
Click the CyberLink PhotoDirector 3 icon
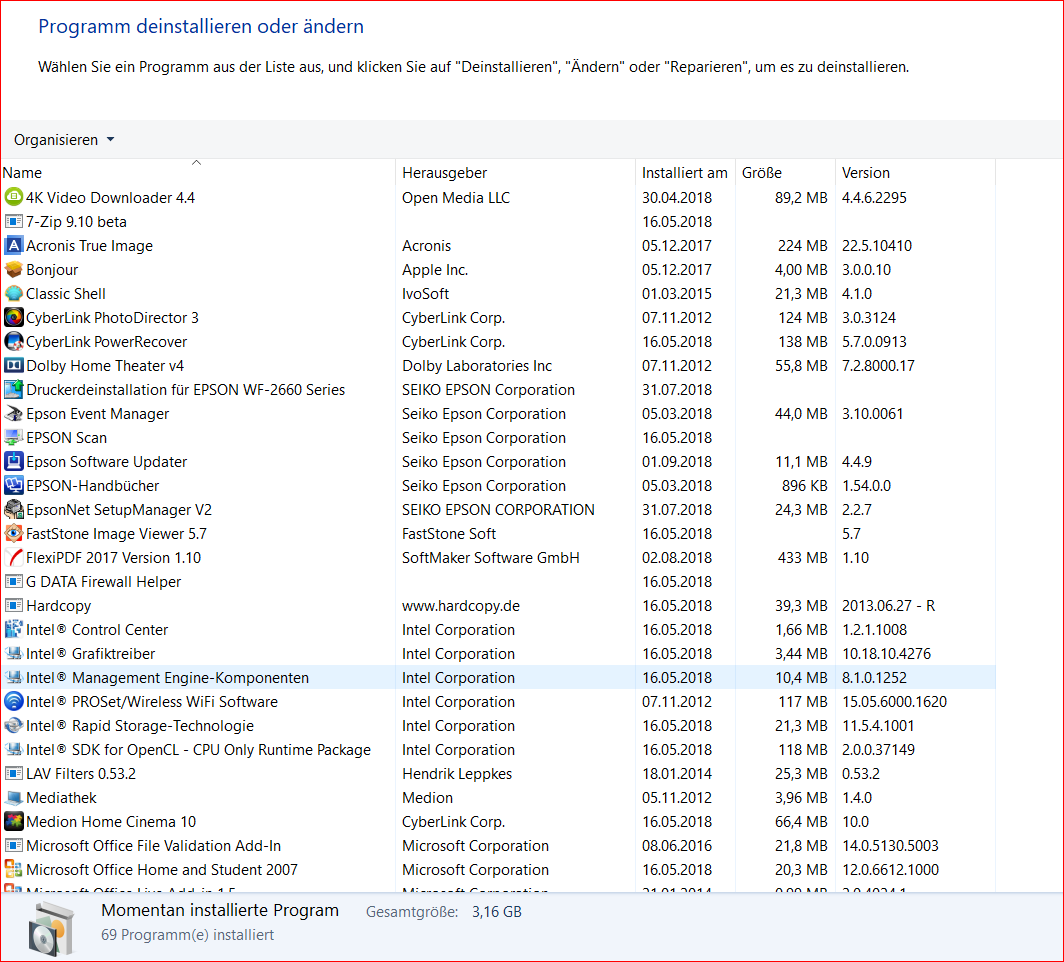pos(14,318)
